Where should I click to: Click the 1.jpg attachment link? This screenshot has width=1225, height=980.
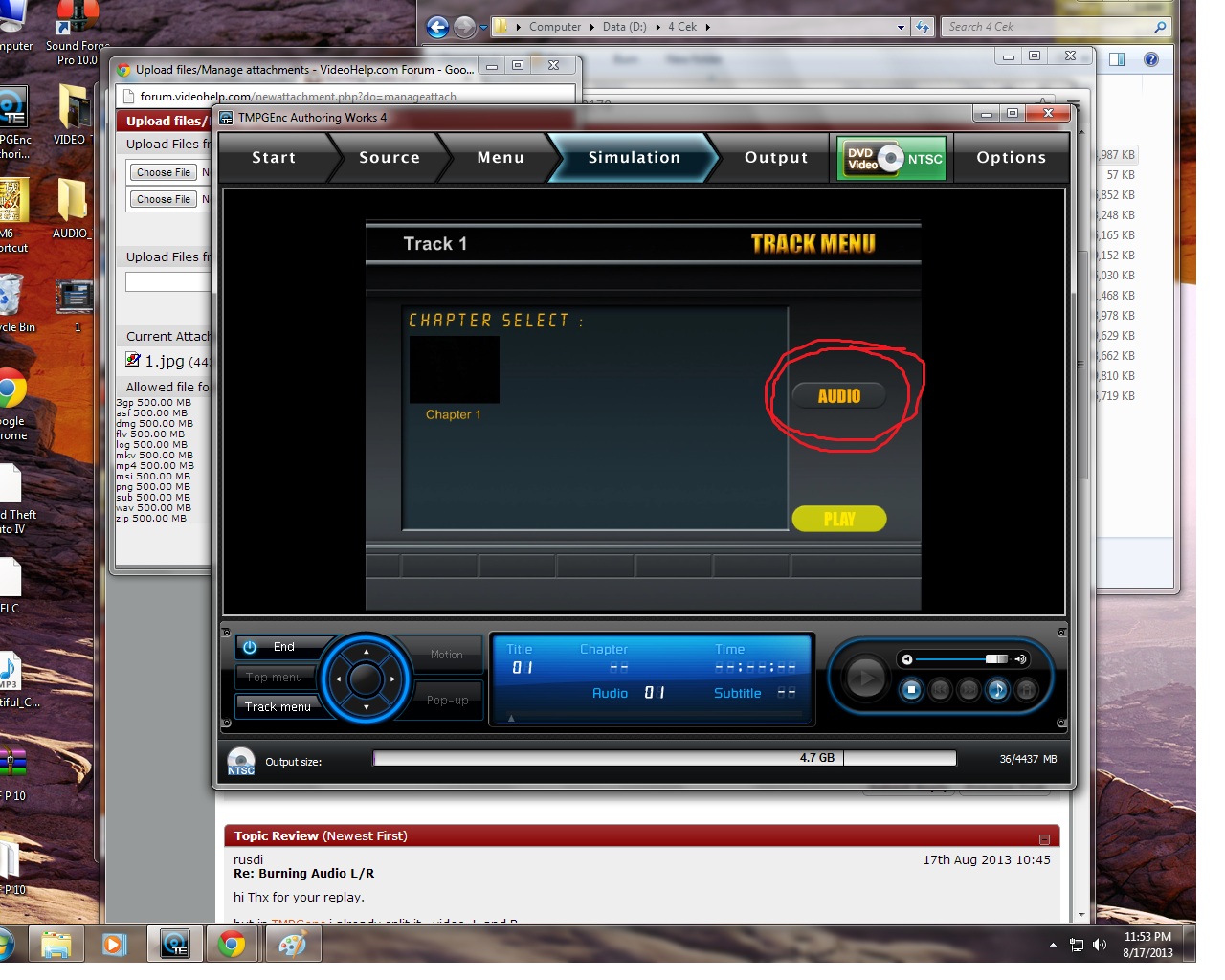click(x=164, y=361)
